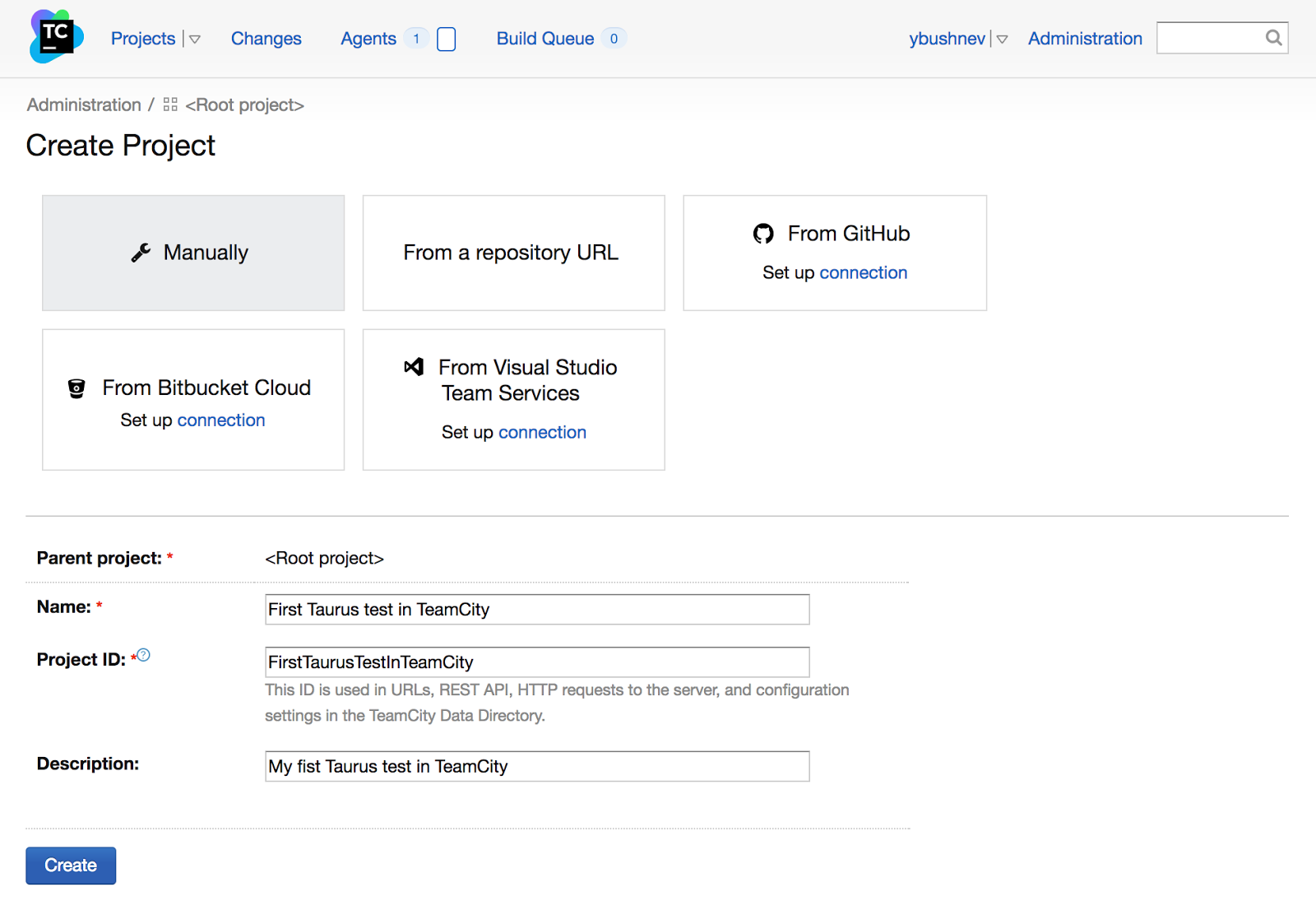Image resolution: width=1316 pixels, height=924 pixels.
Task: Click the Visual Studio logo icon
Action: click(x=414, y=367)
